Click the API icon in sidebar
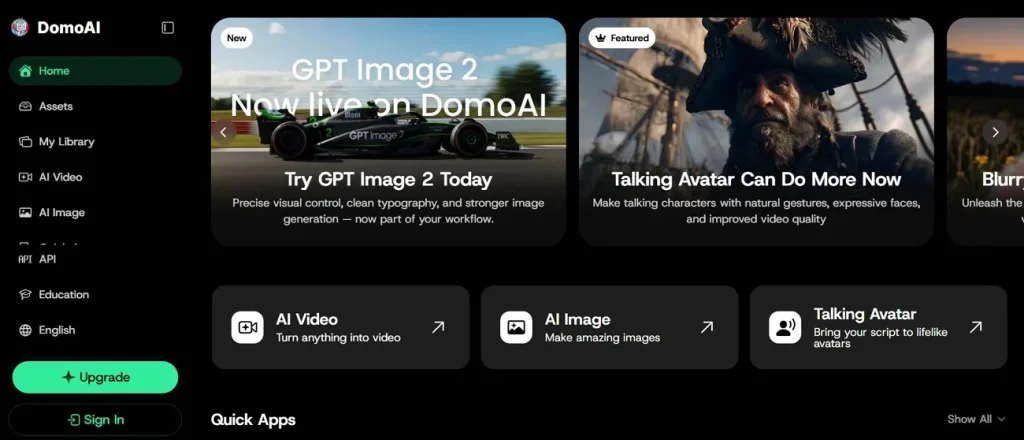1024x440 pixels. [25, 259]
